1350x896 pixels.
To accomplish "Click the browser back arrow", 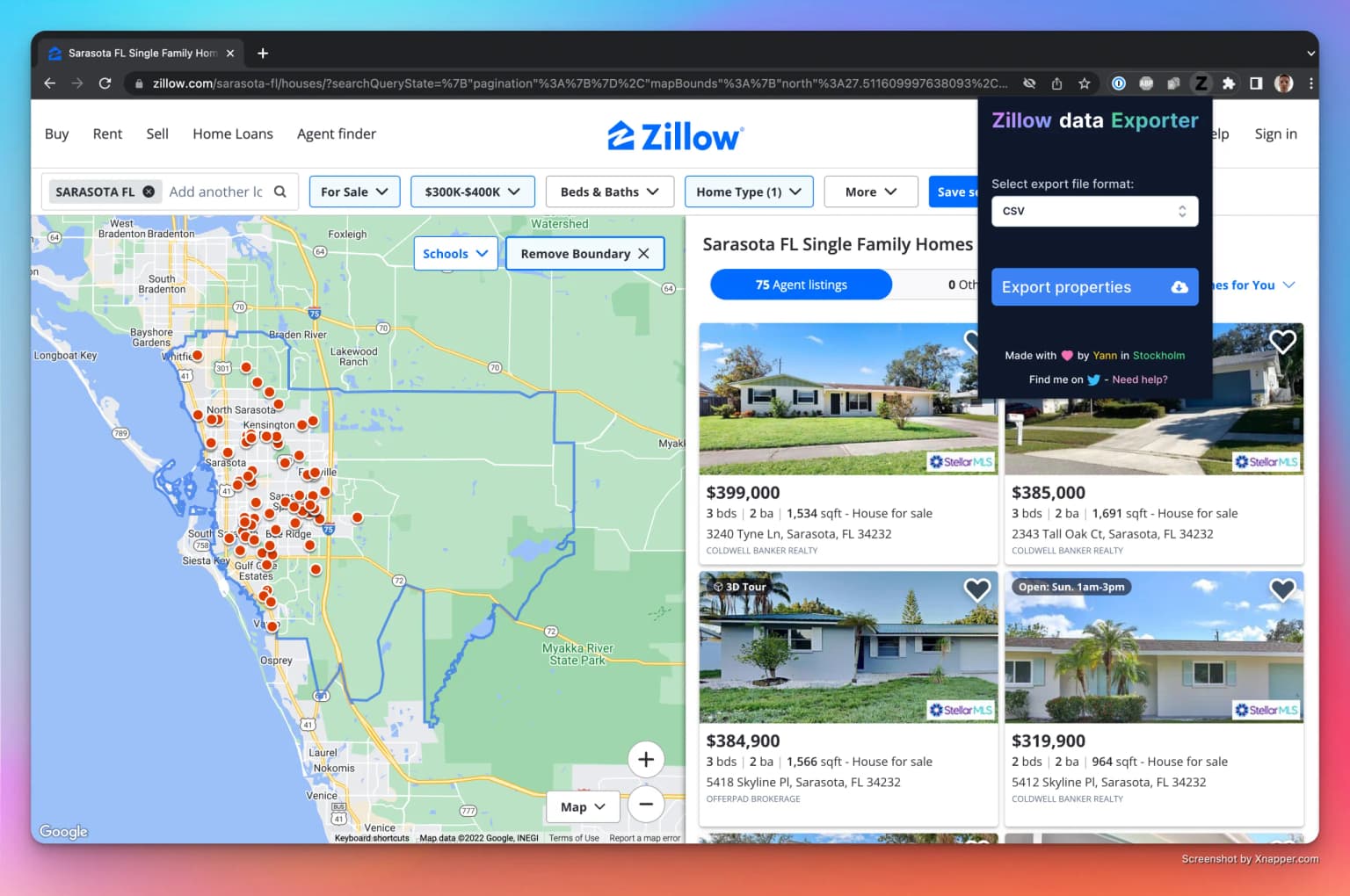I will click(49, 83).
